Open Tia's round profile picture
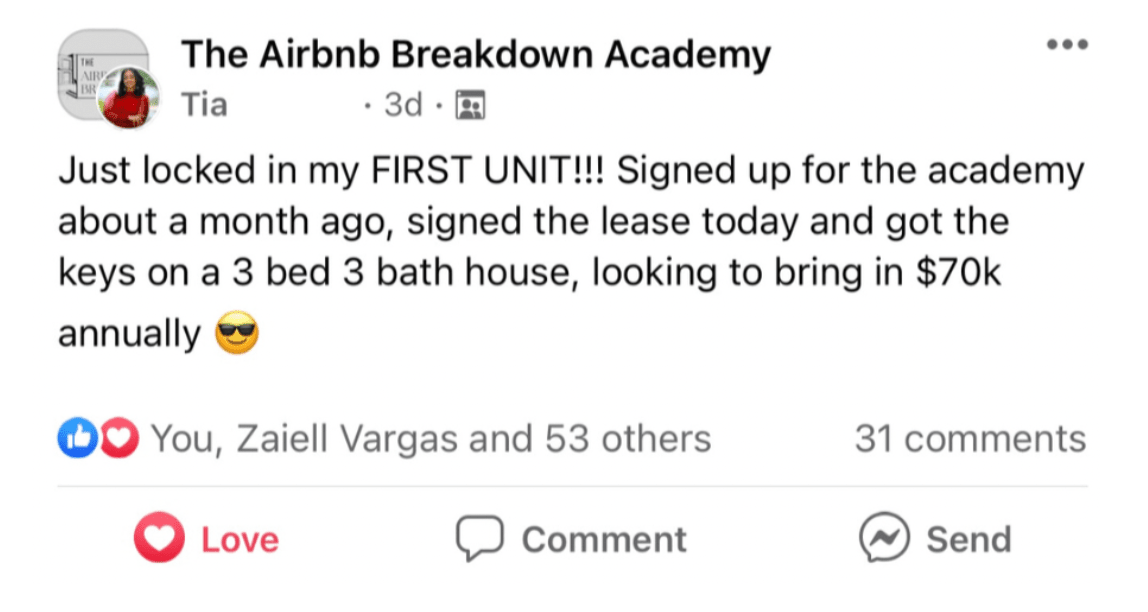 (128, 98)
